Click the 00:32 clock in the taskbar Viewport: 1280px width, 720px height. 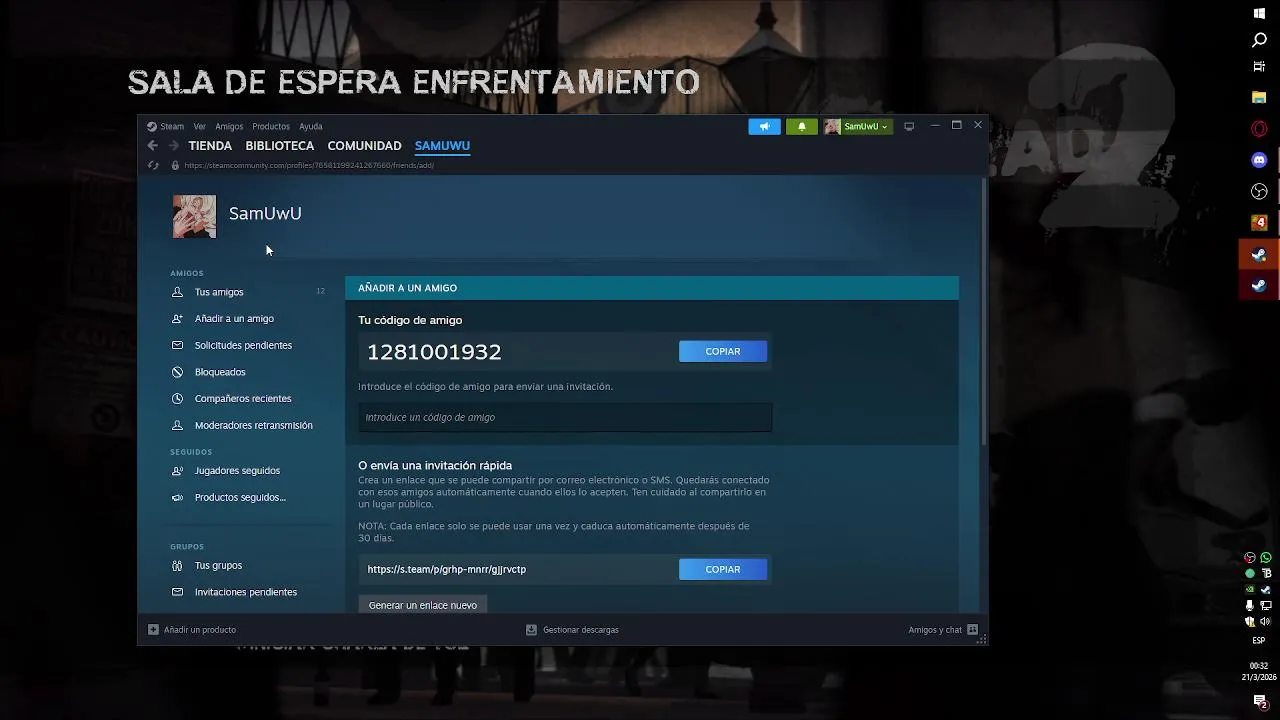click(x=1259, y=666)
